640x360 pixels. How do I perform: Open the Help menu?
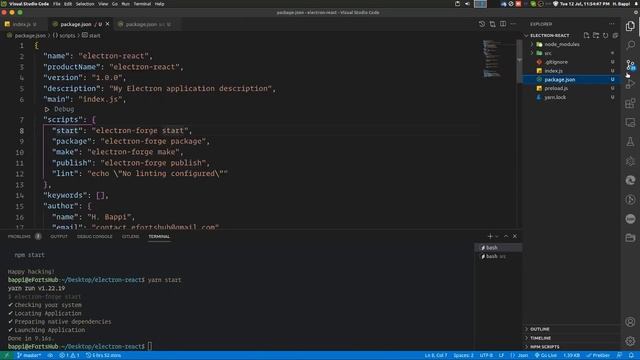[160, 4]
